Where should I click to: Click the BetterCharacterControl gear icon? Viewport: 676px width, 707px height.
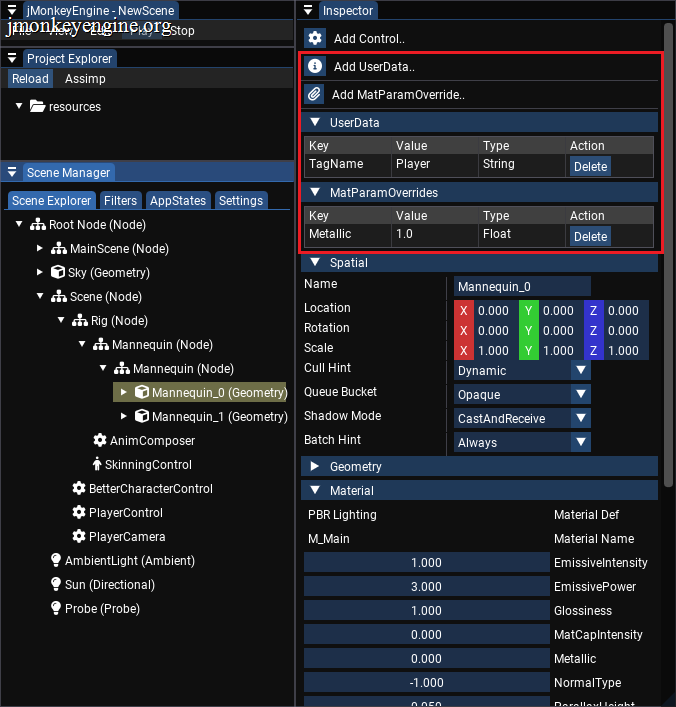(x=79, y=488)
